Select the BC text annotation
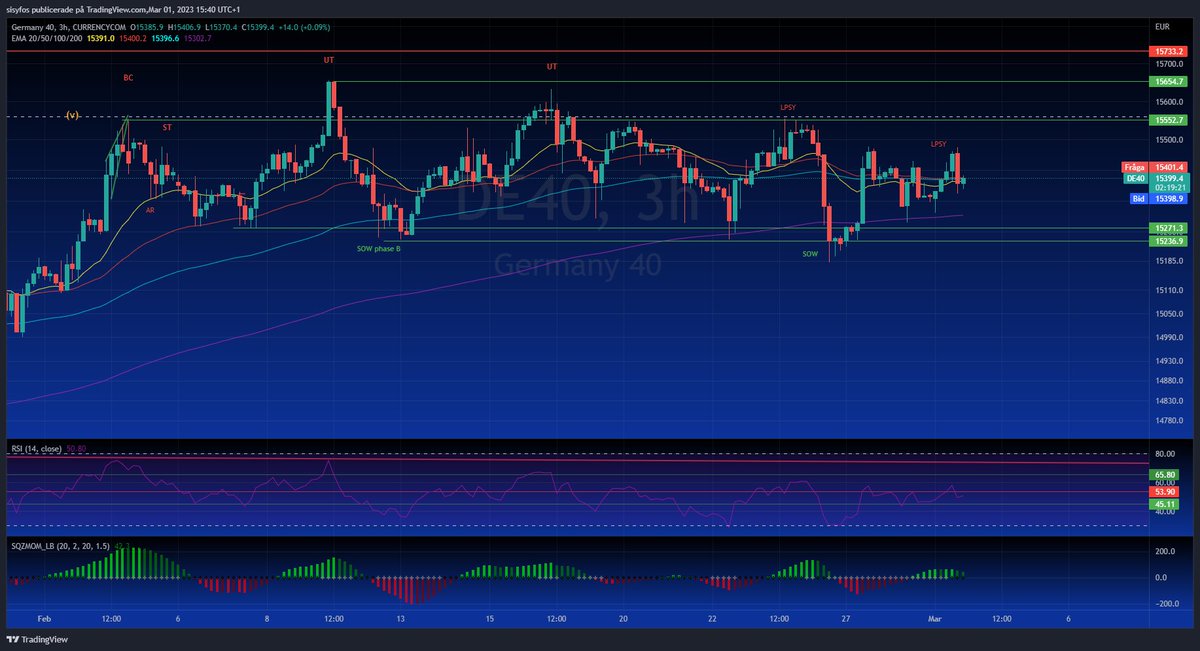This screenshot has width=1200, height=651. click(x=128, y=77)
